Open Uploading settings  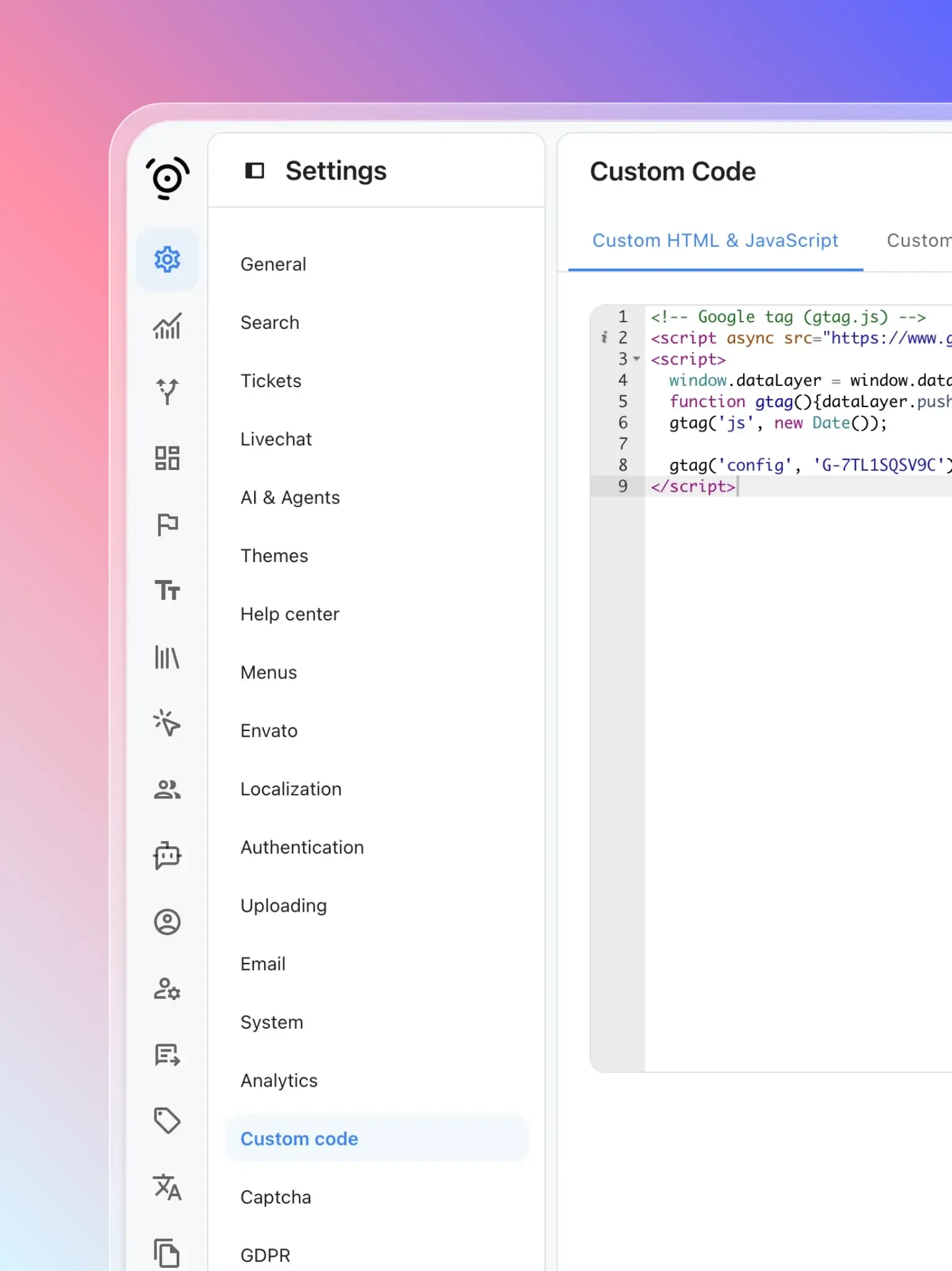point(376,905)
